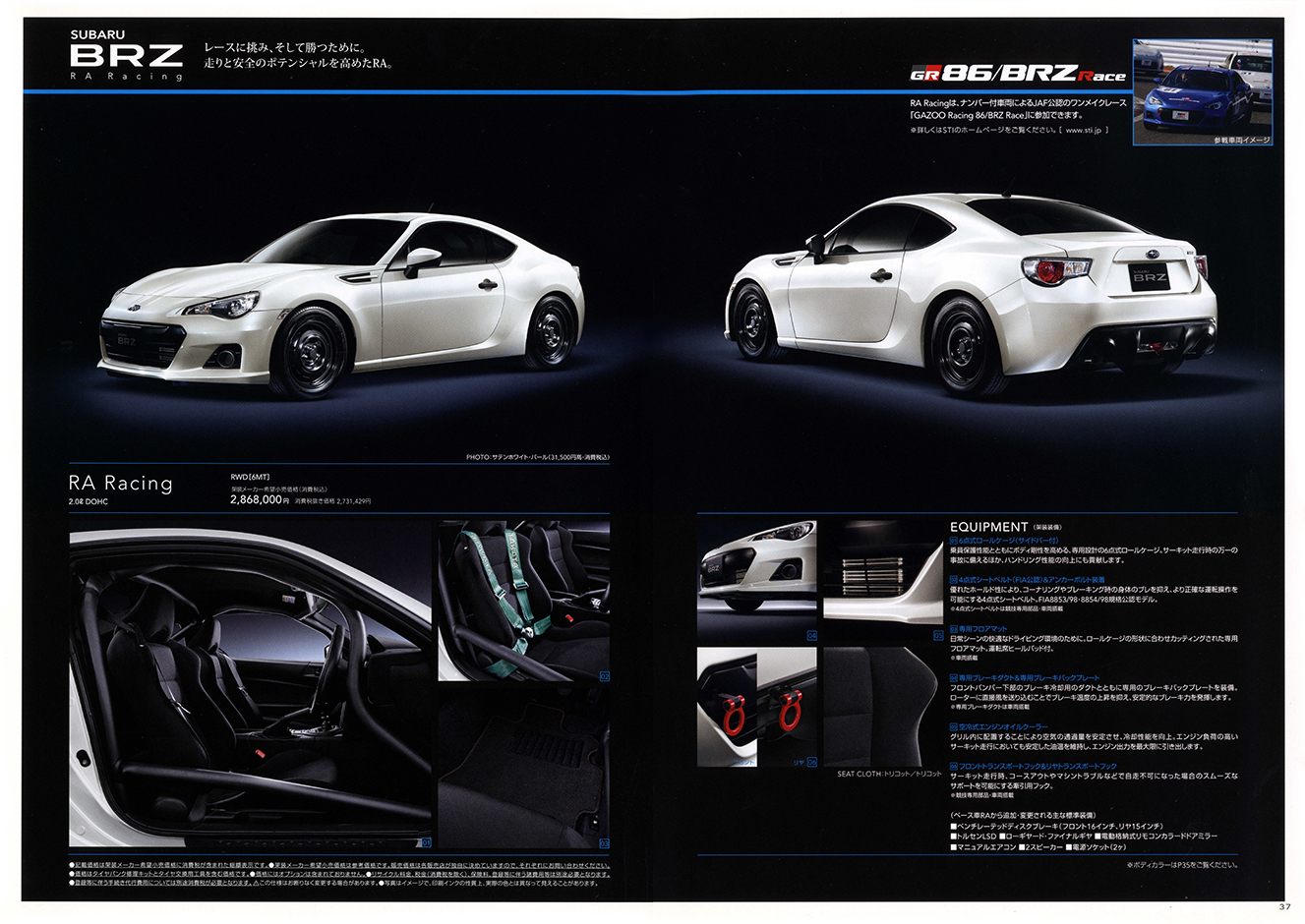Click the 'リヤ' label on tow hook photo

point(799,762)
